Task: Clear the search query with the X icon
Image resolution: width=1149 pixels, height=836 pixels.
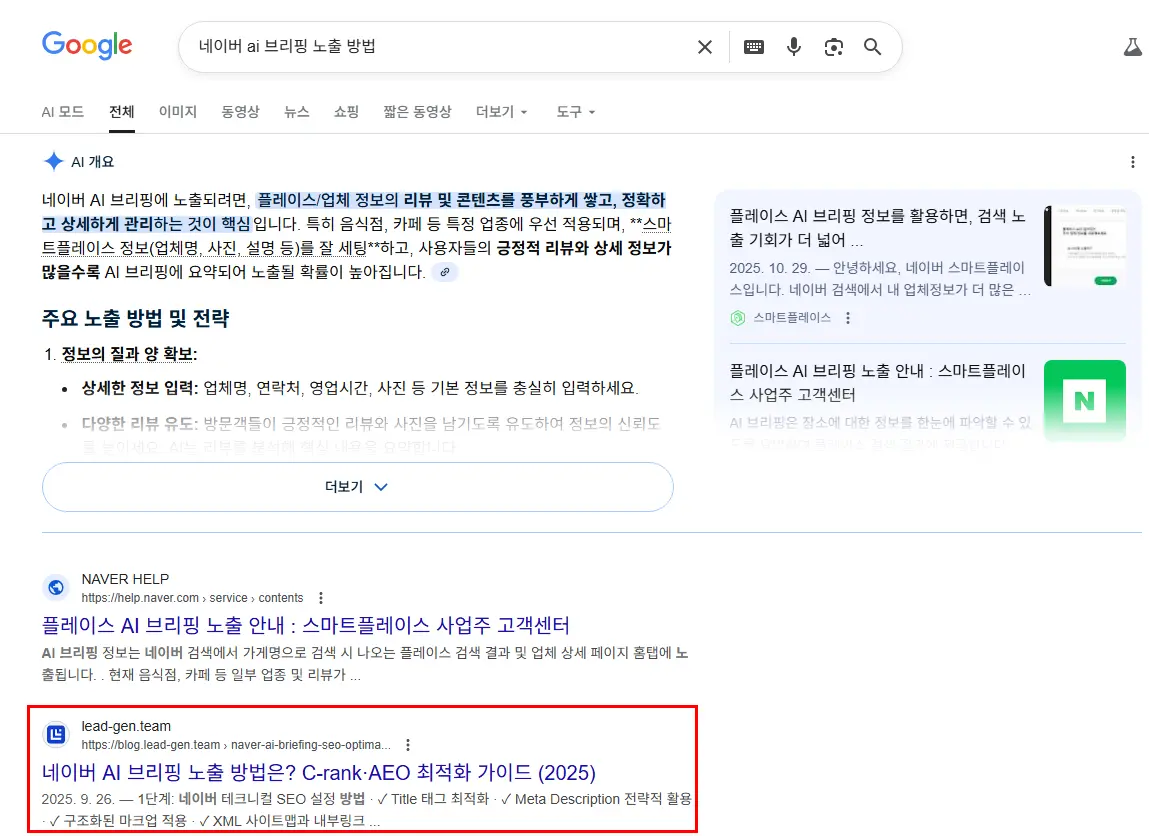Action: [x=704, y=46]
